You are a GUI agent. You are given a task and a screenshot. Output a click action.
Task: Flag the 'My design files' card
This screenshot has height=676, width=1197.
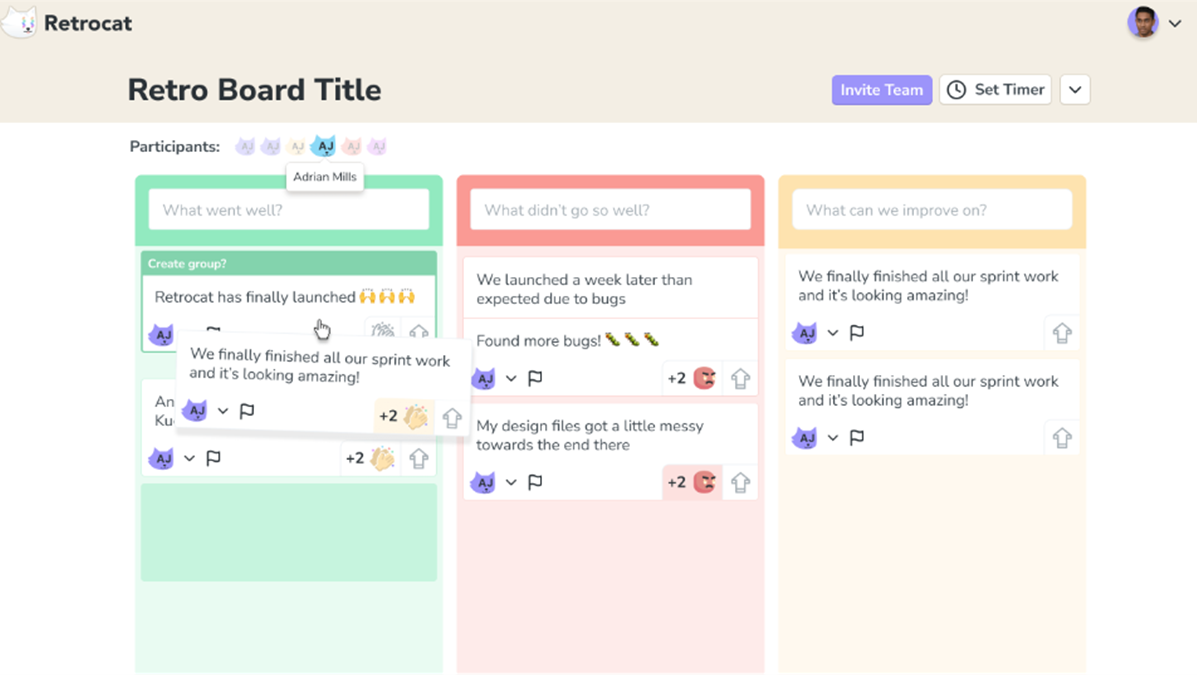[535, 482]
